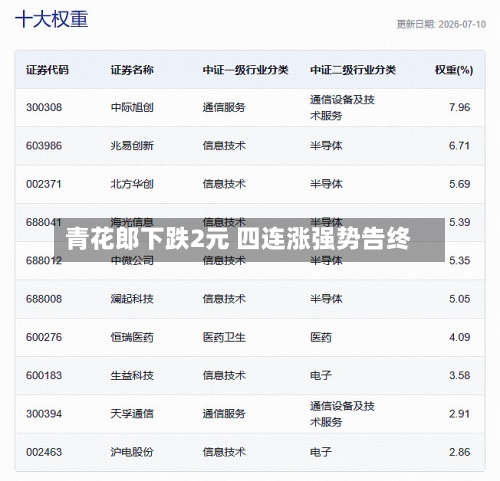This screenshot has height=481, width=500.
Task: Click the 十大权重 heading
Action: pyautogui.click(x=52, y=19)
